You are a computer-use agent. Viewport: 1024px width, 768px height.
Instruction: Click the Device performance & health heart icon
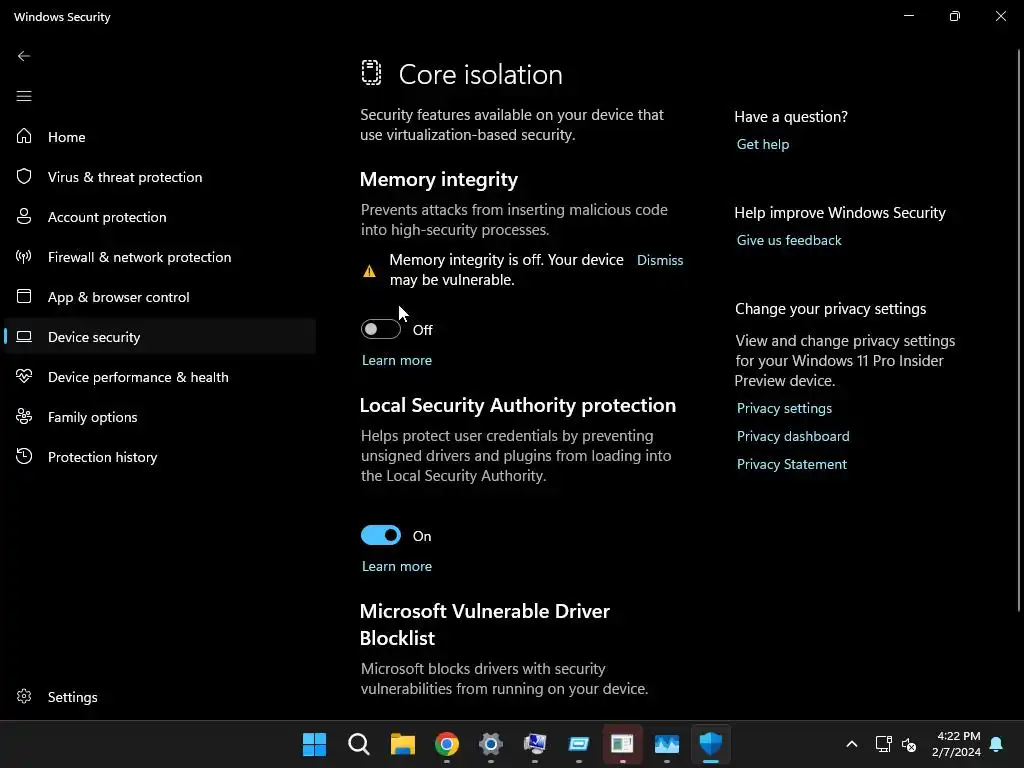[x=24, y=376]
